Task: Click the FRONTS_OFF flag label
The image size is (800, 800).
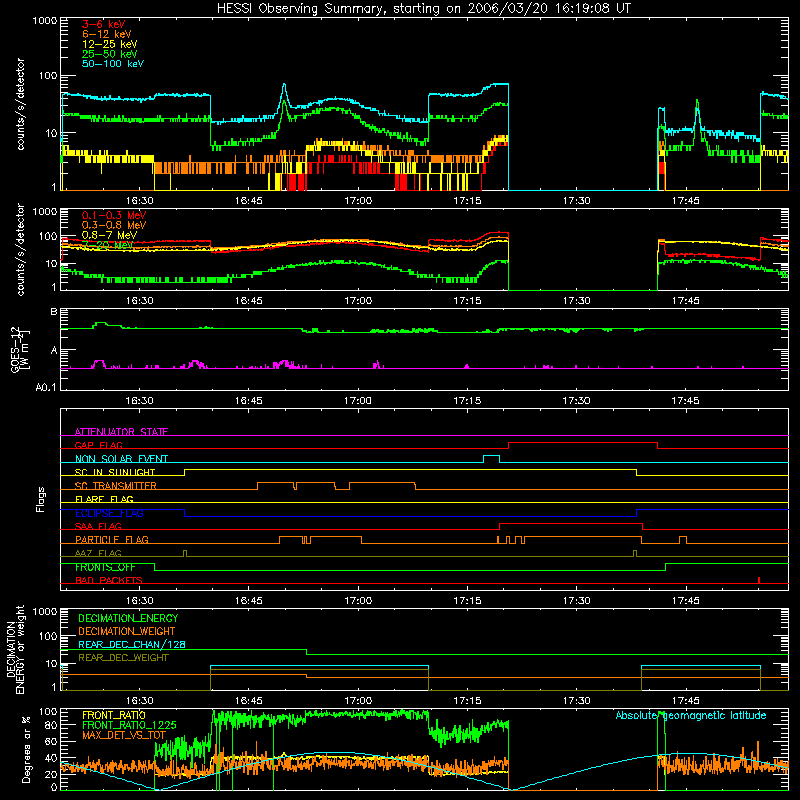Action: tap(105, 567)
